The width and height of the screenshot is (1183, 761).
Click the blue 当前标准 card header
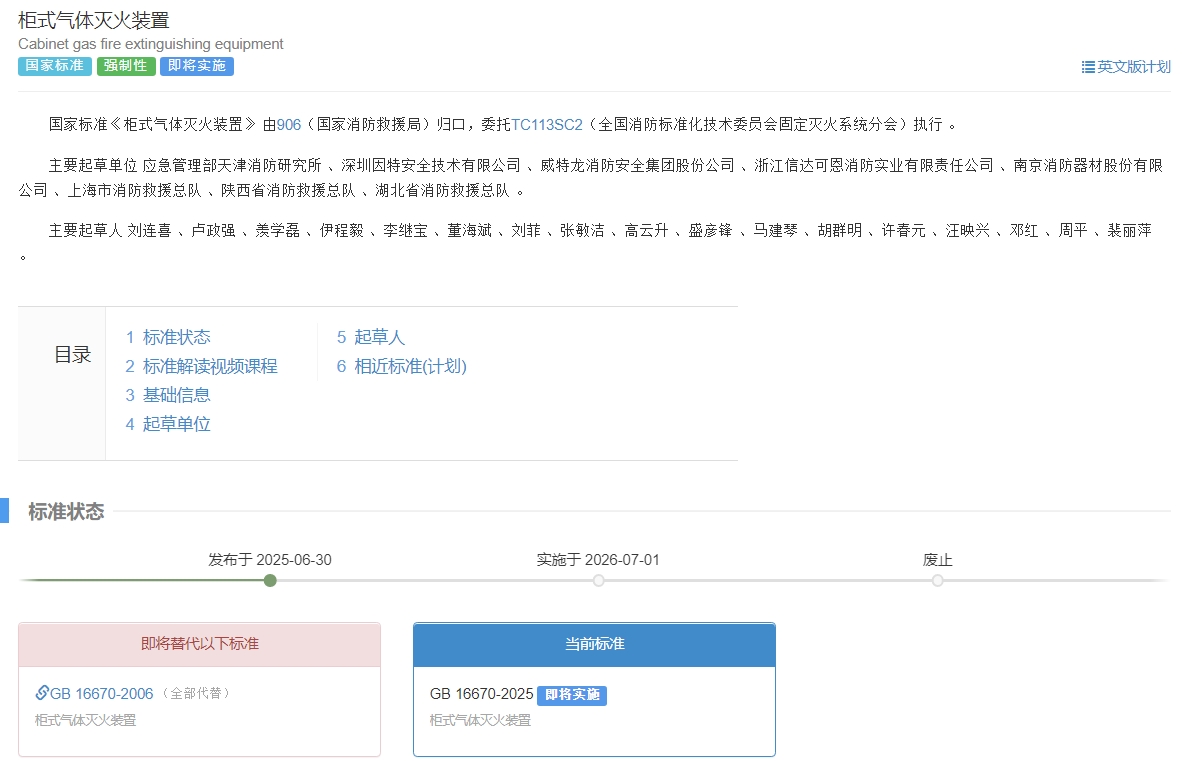pyautogui.click(x=595, y=644)
